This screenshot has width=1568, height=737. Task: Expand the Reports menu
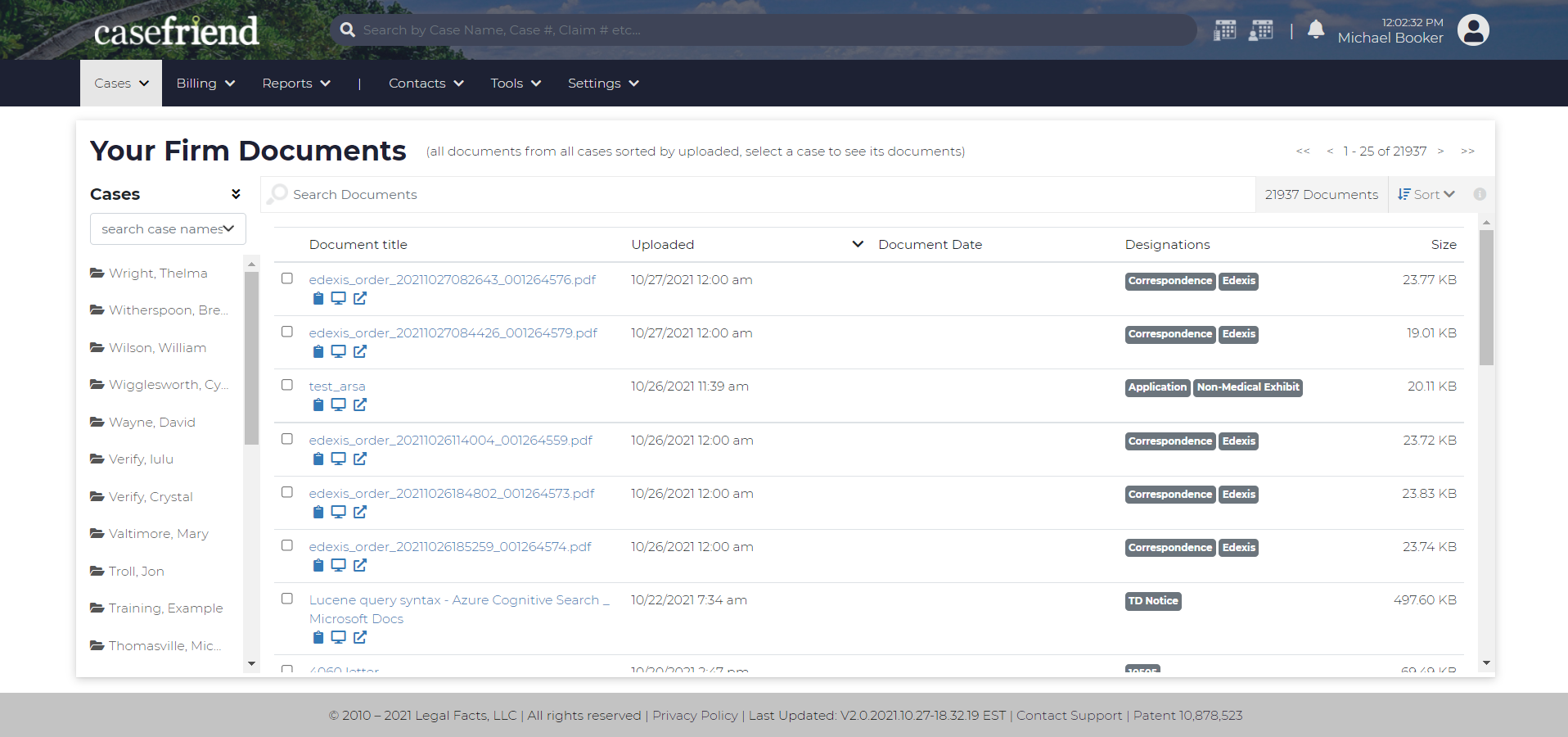pyautogui.click(x=296, y=84)
